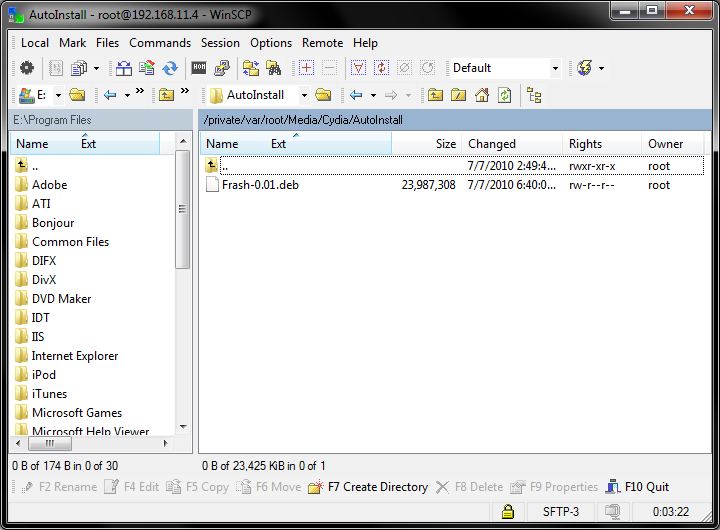Open the Default transfer settings dropdown

555,68
